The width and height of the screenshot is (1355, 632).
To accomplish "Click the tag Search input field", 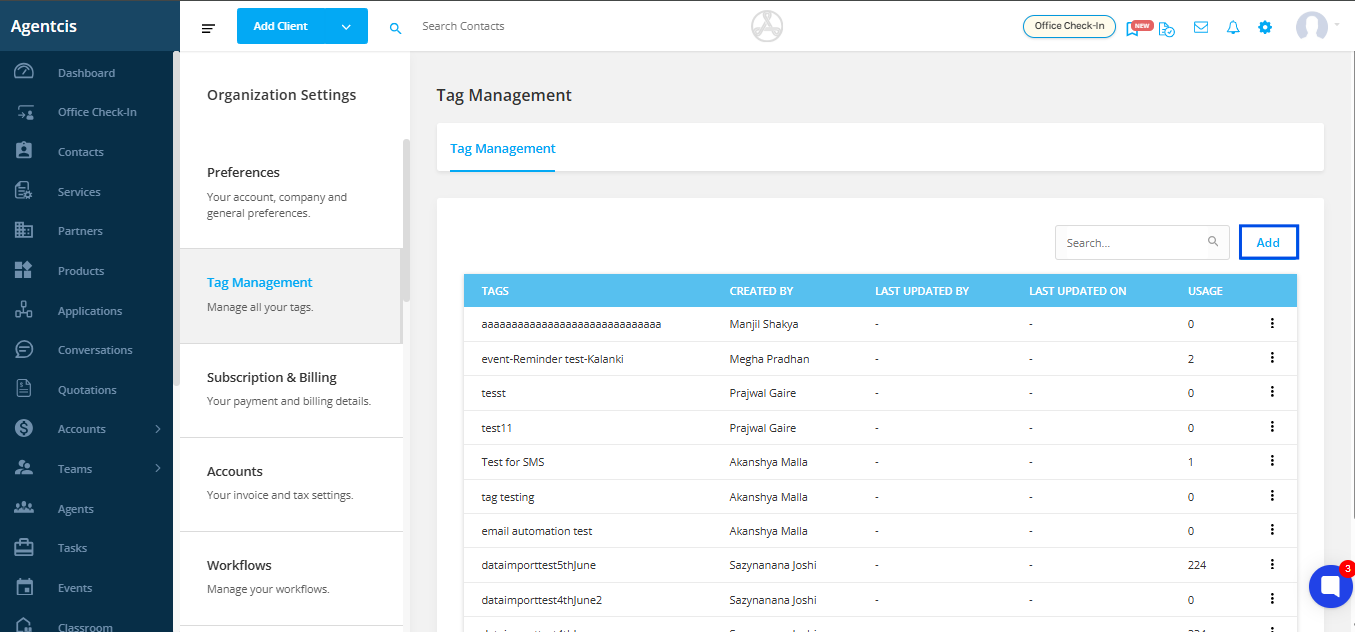I will point(1128,242).
